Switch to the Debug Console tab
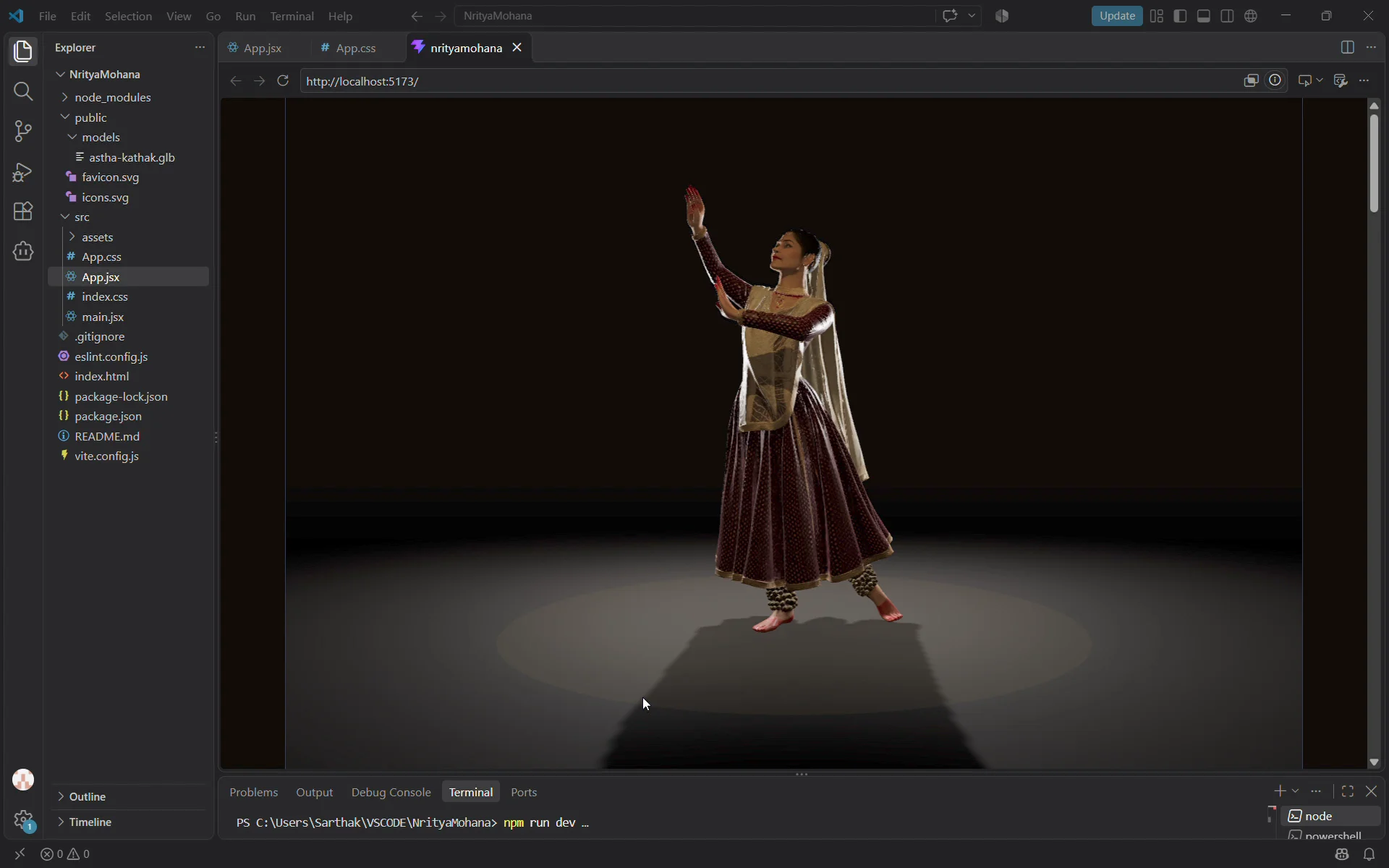 tap(391, 792)
